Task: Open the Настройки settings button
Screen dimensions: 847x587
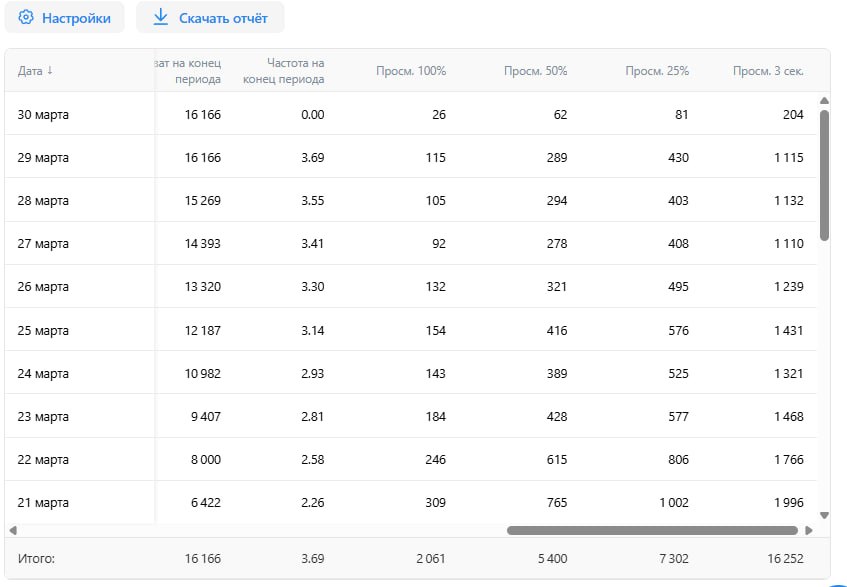Action: pos(64,17)
